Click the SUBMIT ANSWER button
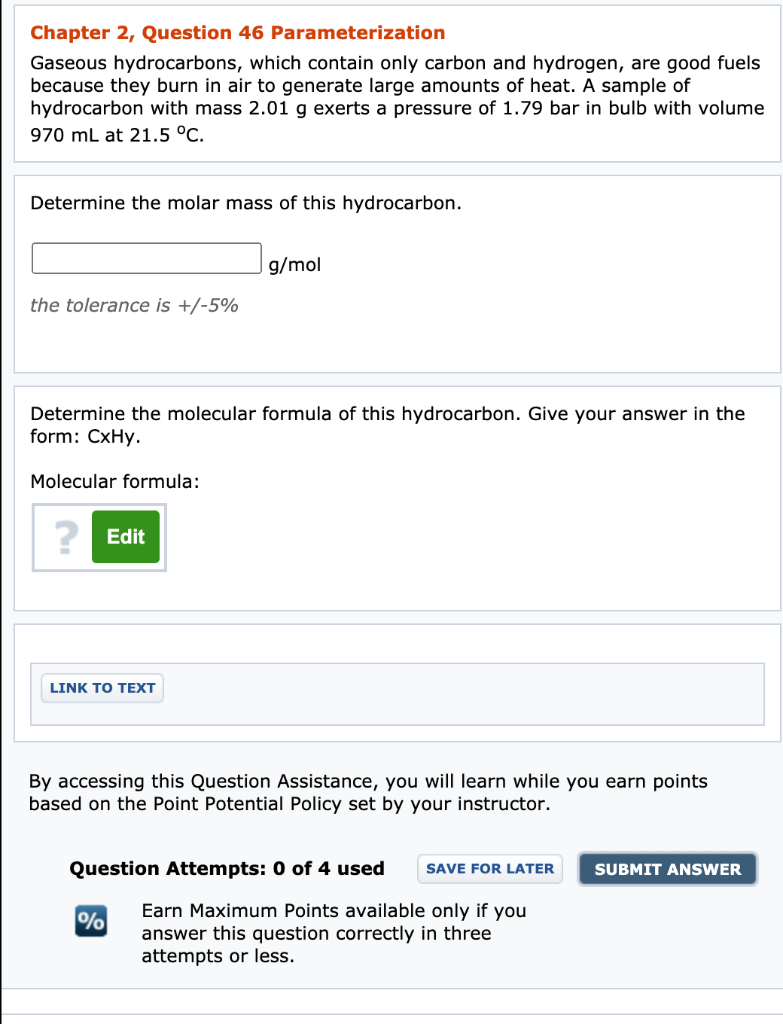The image size is (783, 1024). pyautogui.click(x=667, y=869)
